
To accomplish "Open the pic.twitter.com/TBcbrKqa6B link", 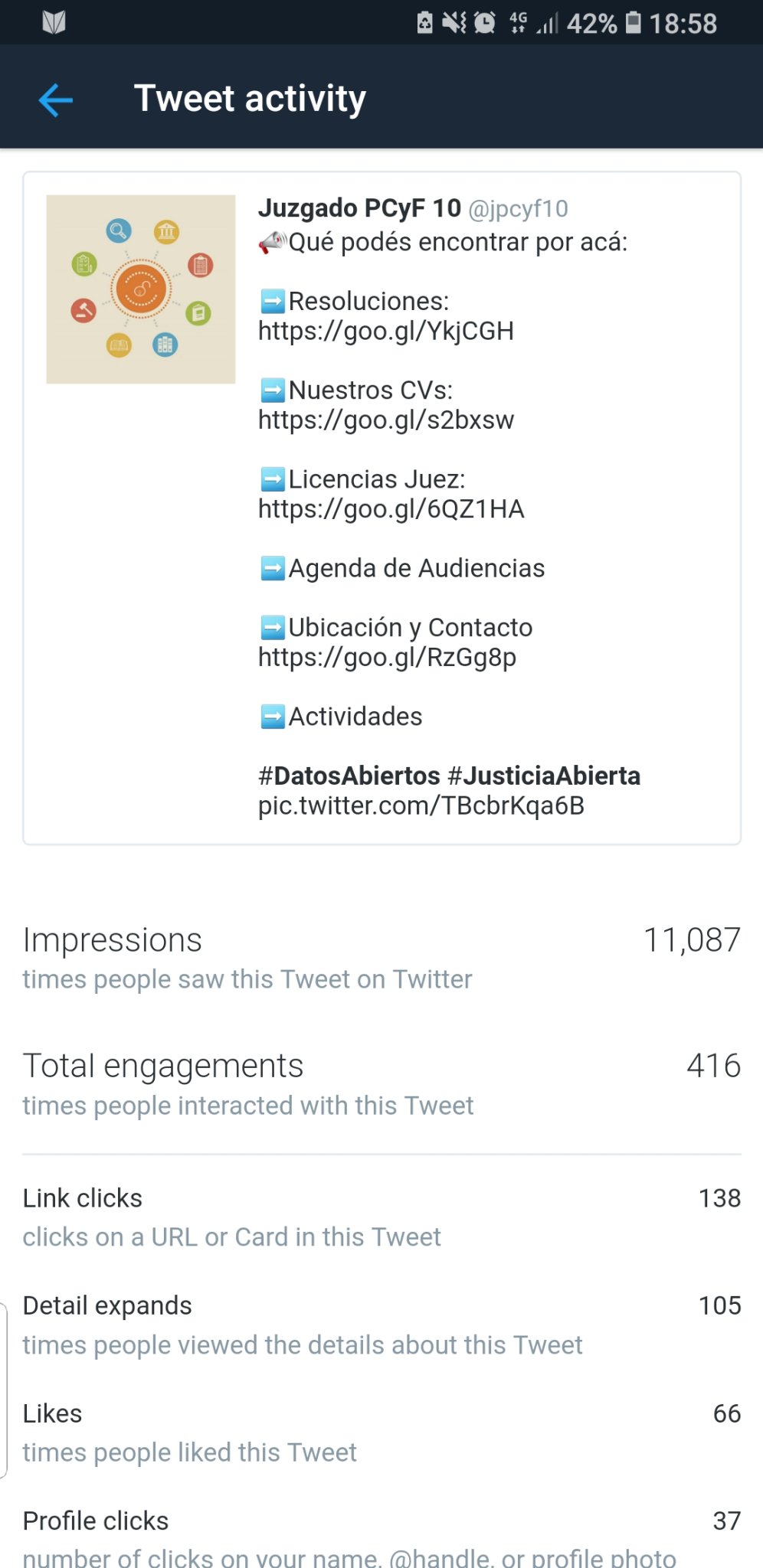I will [x=421, y=805].
